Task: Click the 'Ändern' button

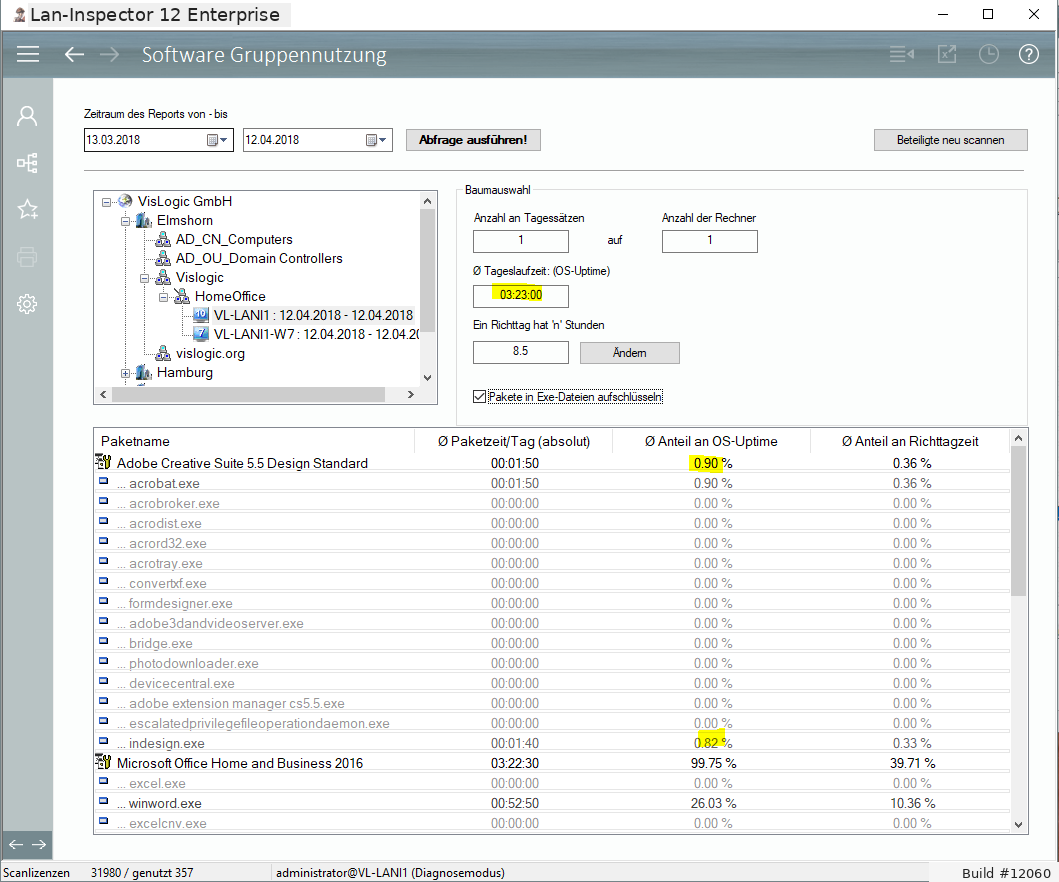Action: pyautogui.click(x=629, y=353)
